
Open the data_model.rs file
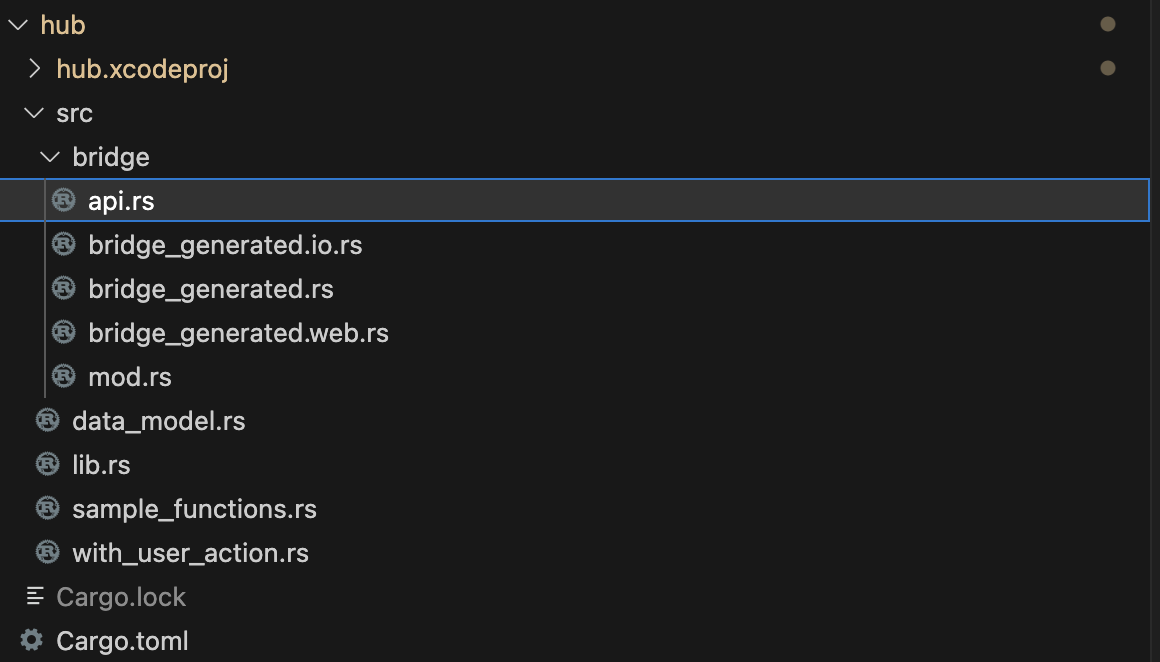tap(158, 420)
